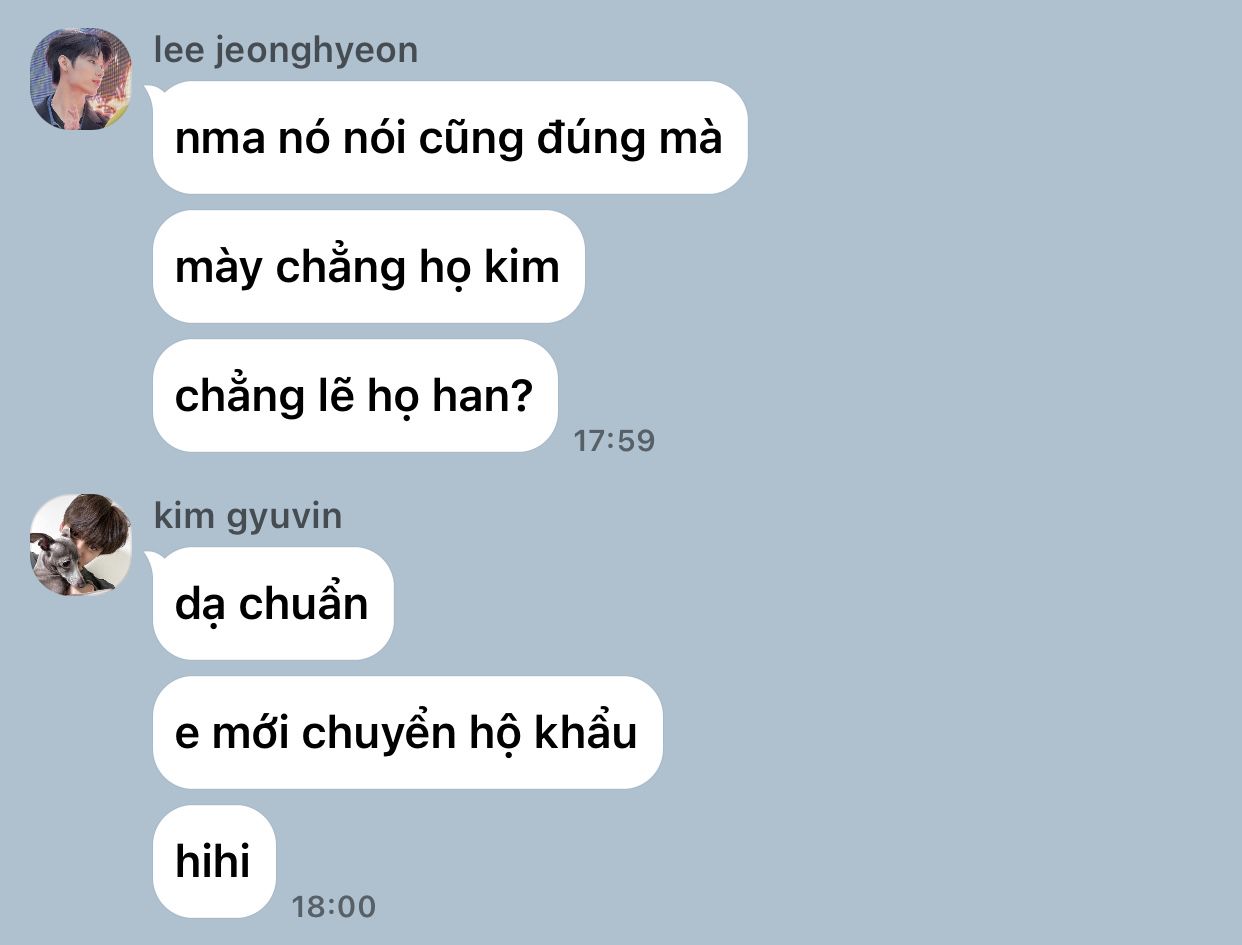The height and width of the screenshot is (945, 1242).
Task: Select the "hihi" message bubble
Action: pos(214,861)
